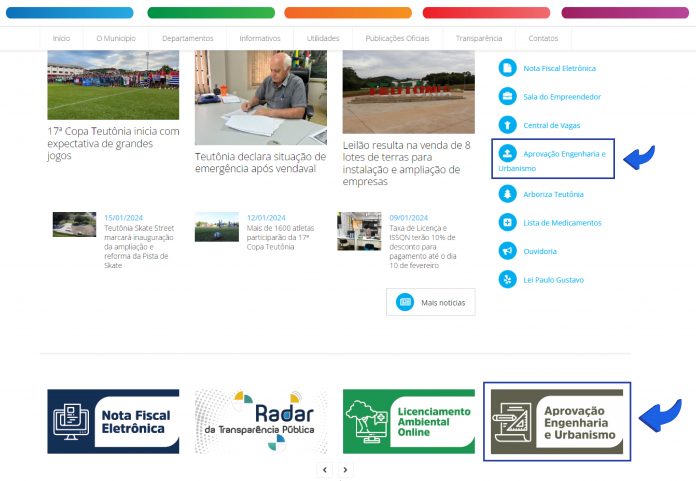Click the Mais notícias button
Viewport: 696px width, 481px height.
[x=431, y=302]
